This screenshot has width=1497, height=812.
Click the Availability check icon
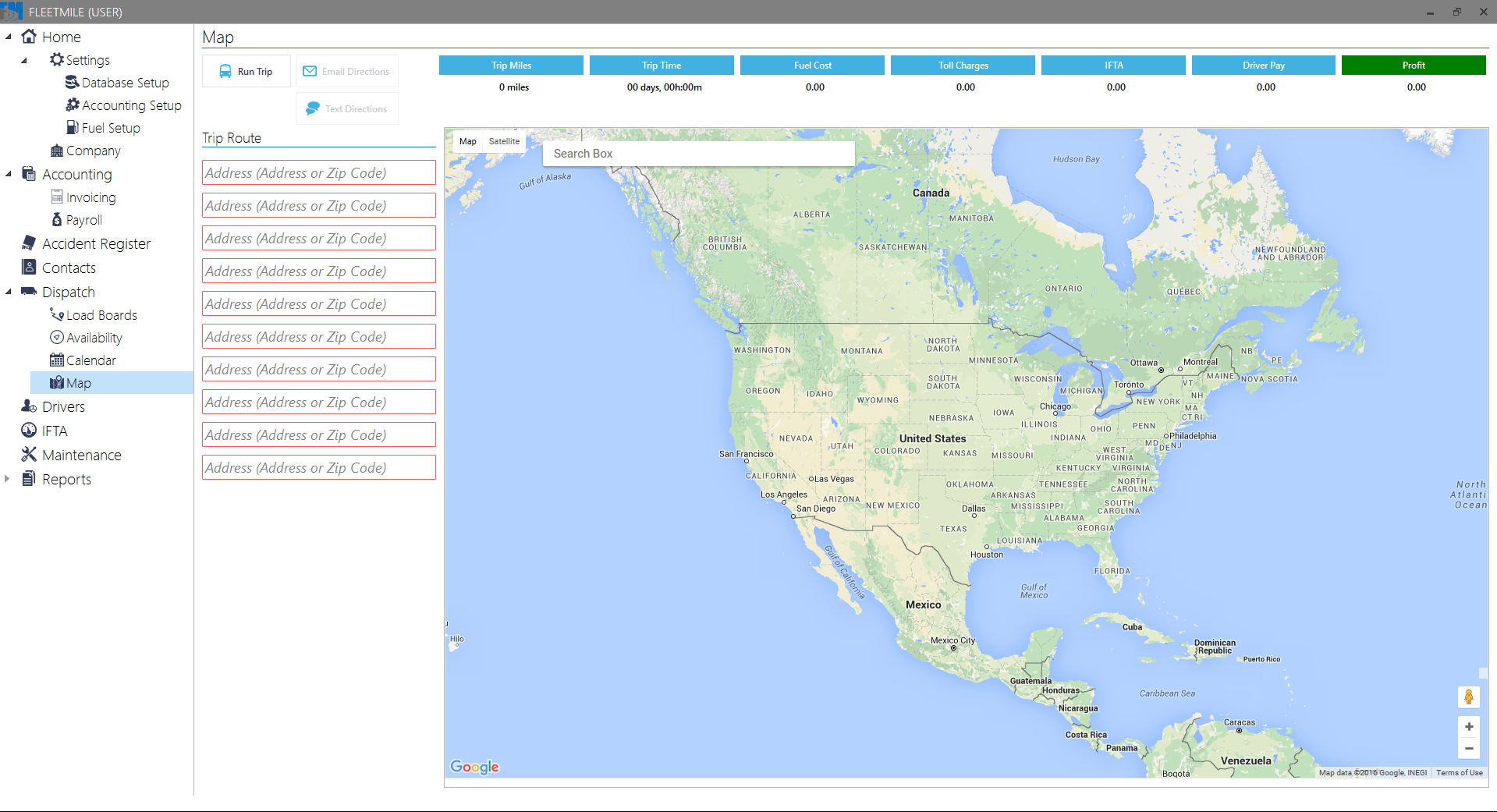(x=57, y=337)
